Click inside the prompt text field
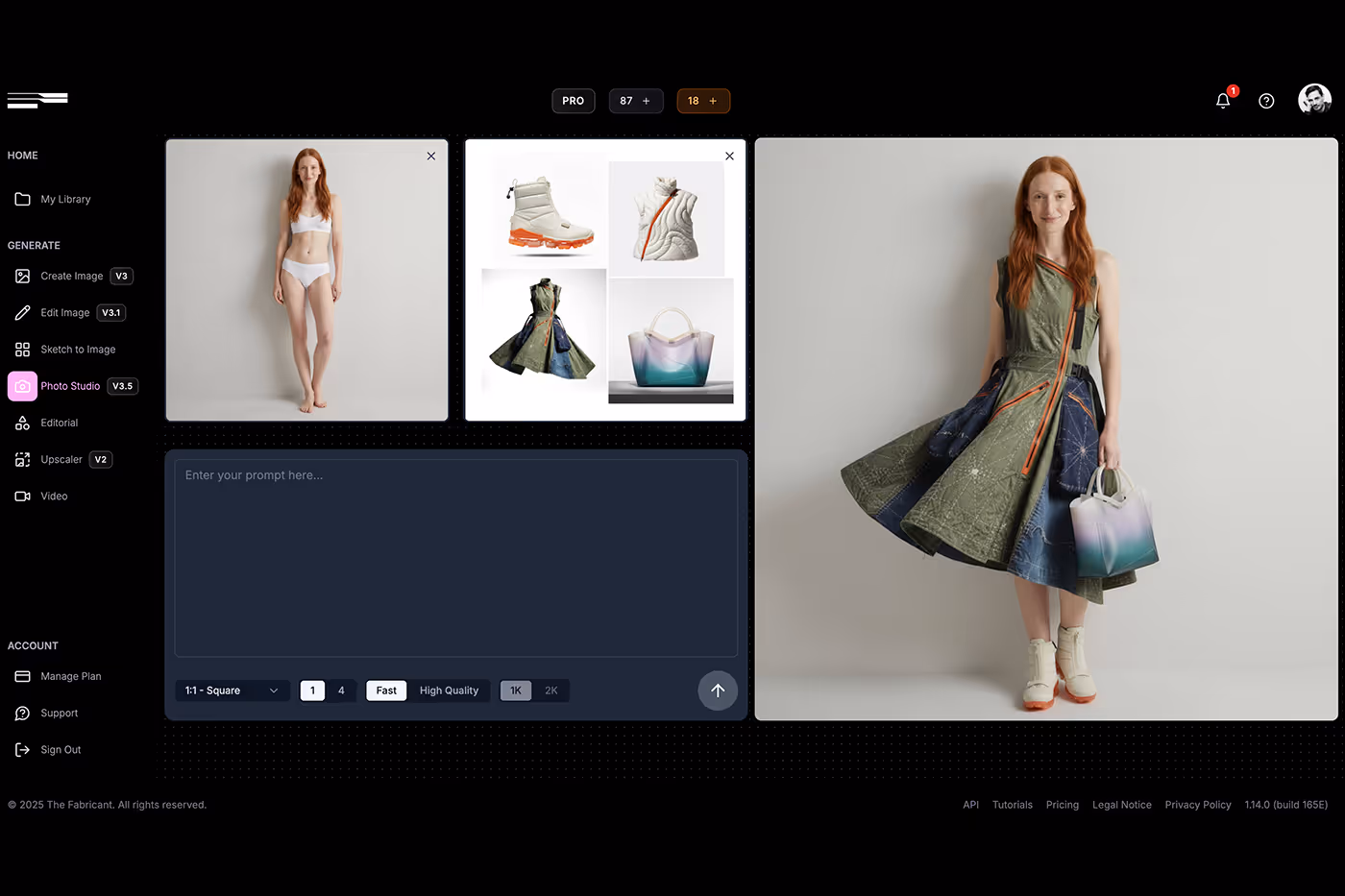Viewport: 1345px width, 896px height. coord(456,557)
